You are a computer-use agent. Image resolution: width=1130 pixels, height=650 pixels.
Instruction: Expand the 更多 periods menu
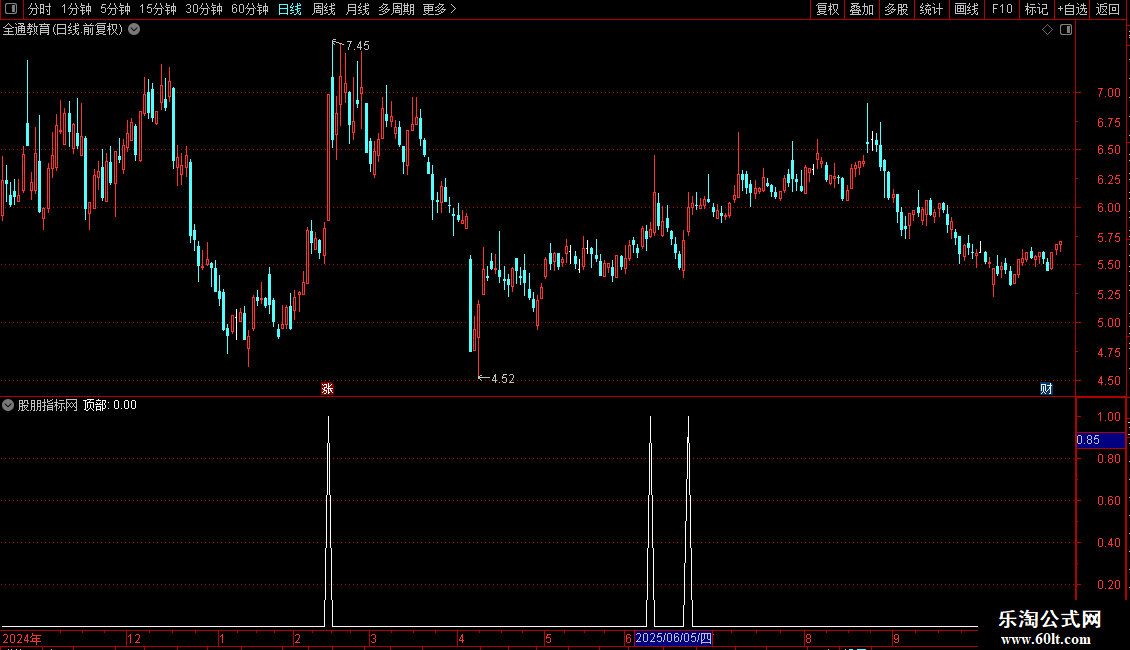click(439, 9)
